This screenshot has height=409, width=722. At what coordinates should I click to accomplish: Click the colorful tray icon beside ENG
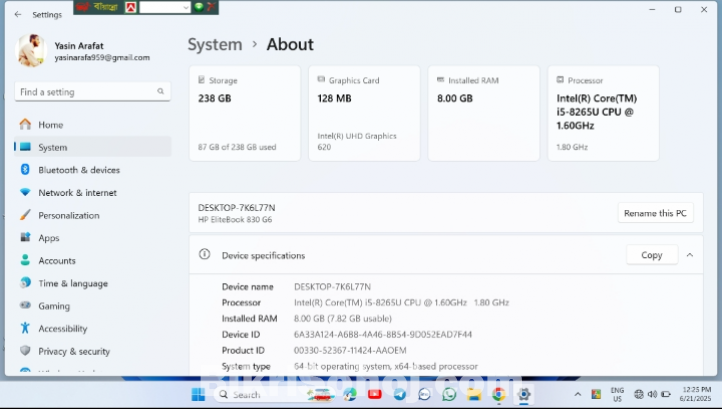(596, 394)
